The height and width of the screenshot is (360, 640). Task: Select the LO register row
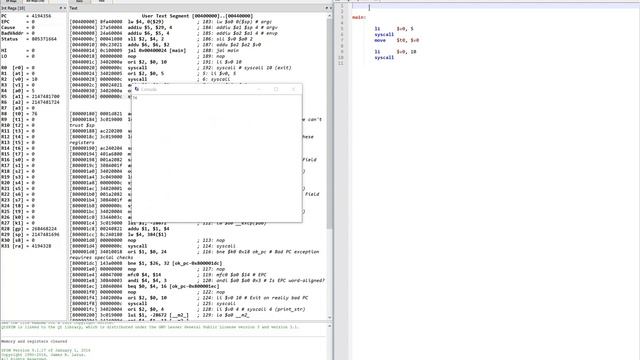(x=18, y=56)
